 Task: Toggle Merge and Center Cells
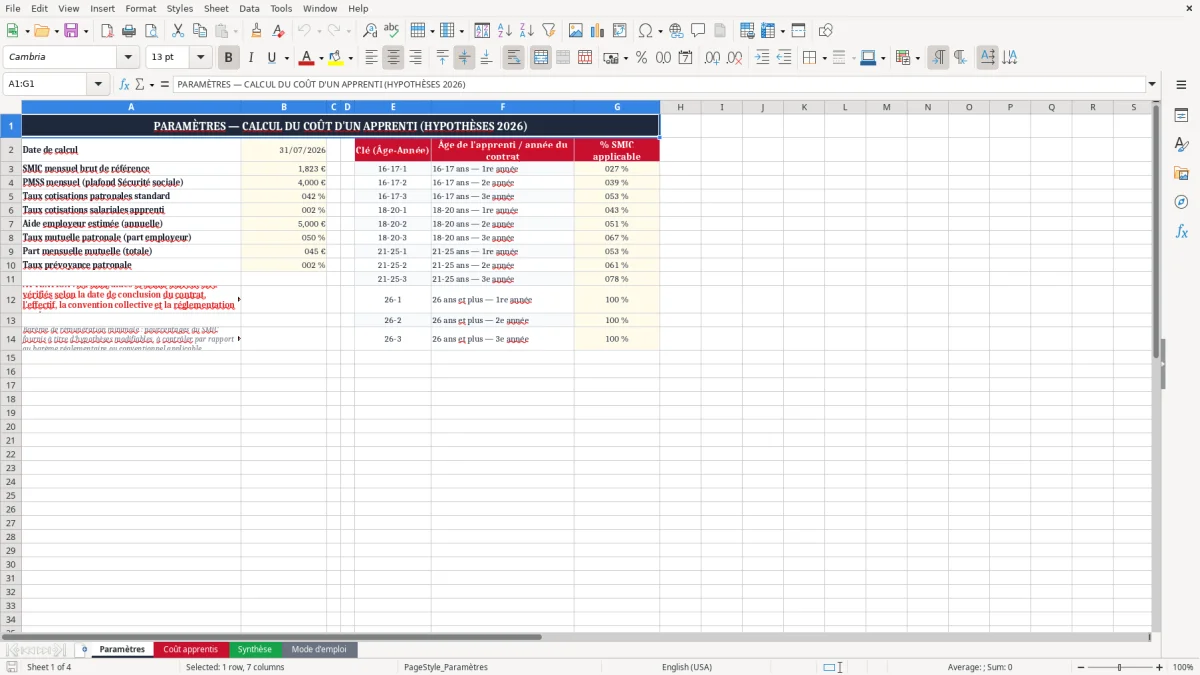541,58
